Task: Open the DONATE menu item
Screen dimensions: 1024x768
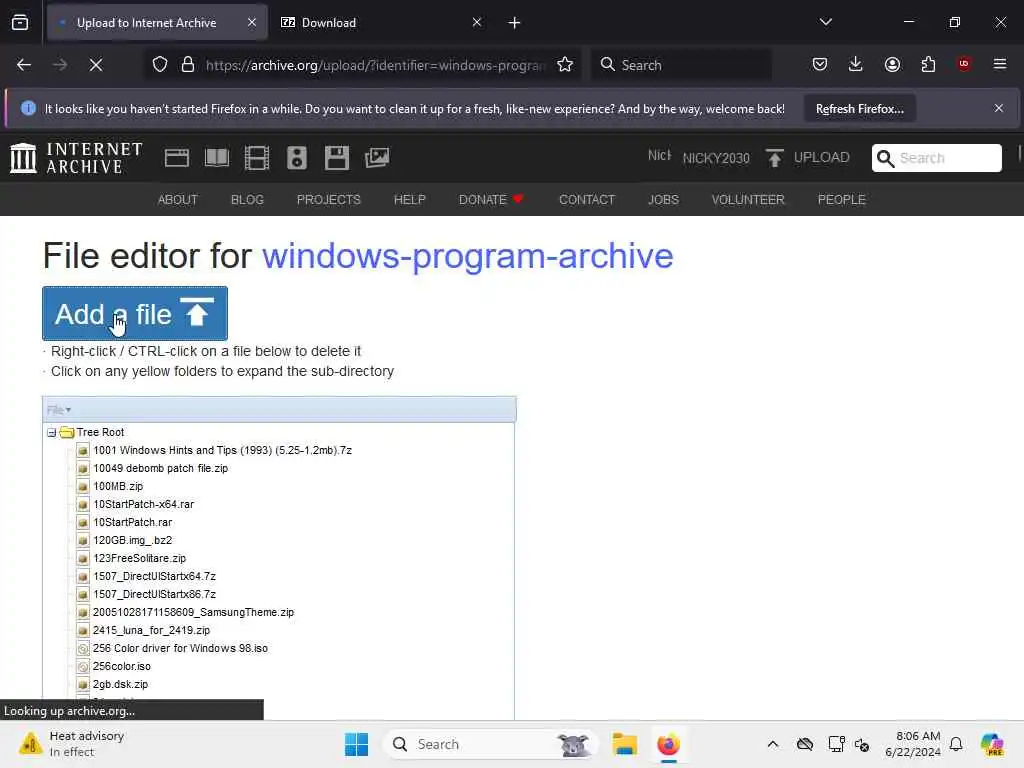Action: 491,200
